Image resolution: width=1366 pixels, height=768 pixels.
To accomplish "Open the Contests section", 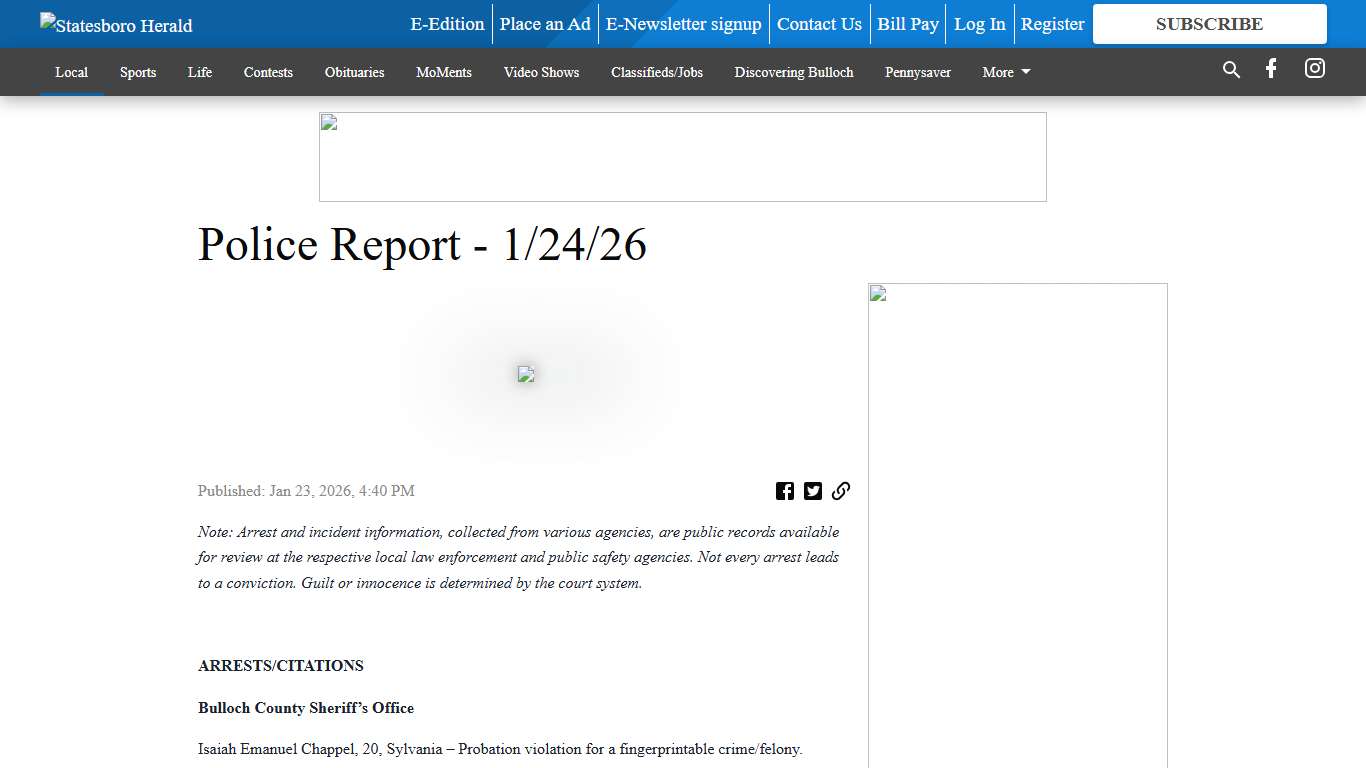I will tap(268, 72).
